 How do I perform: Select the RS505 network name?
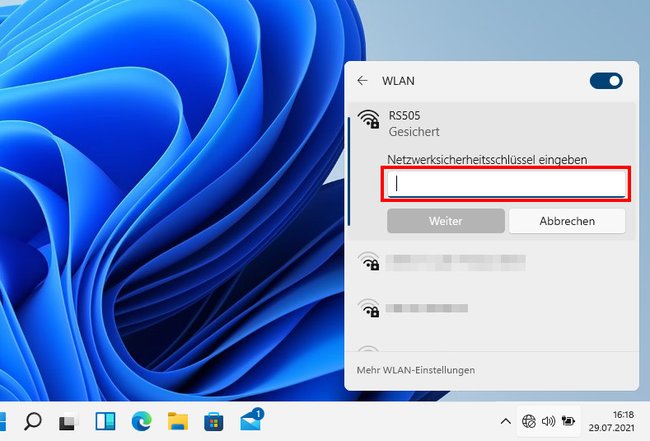(404, 115)
